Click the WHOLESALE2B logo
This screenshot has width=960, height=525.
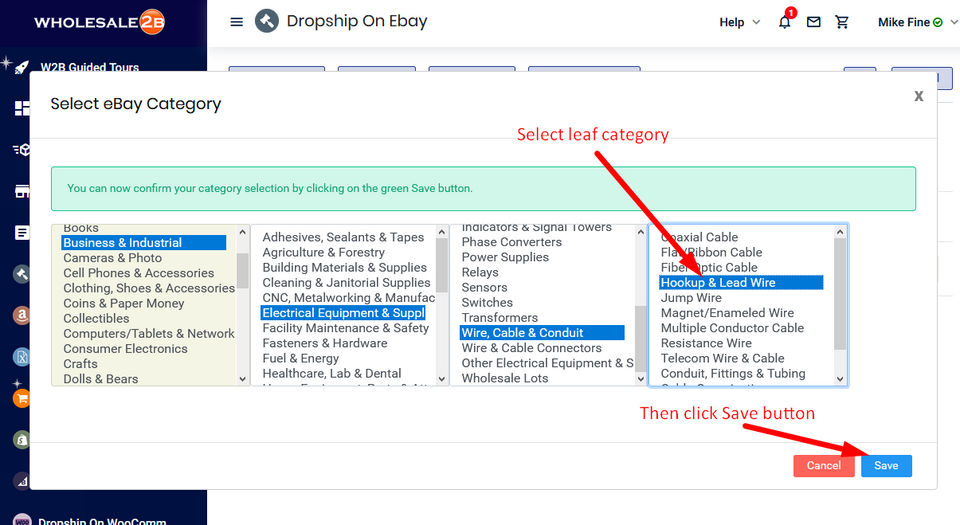pyautogui.click(x=99, y=22)
